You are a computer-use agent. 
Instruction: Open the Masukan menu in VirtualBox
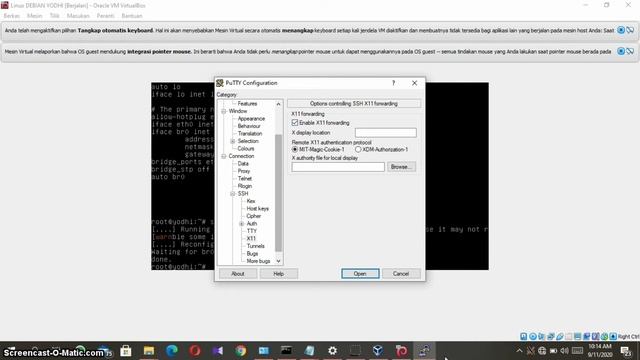pyautogui.click(x=78, y=16)
